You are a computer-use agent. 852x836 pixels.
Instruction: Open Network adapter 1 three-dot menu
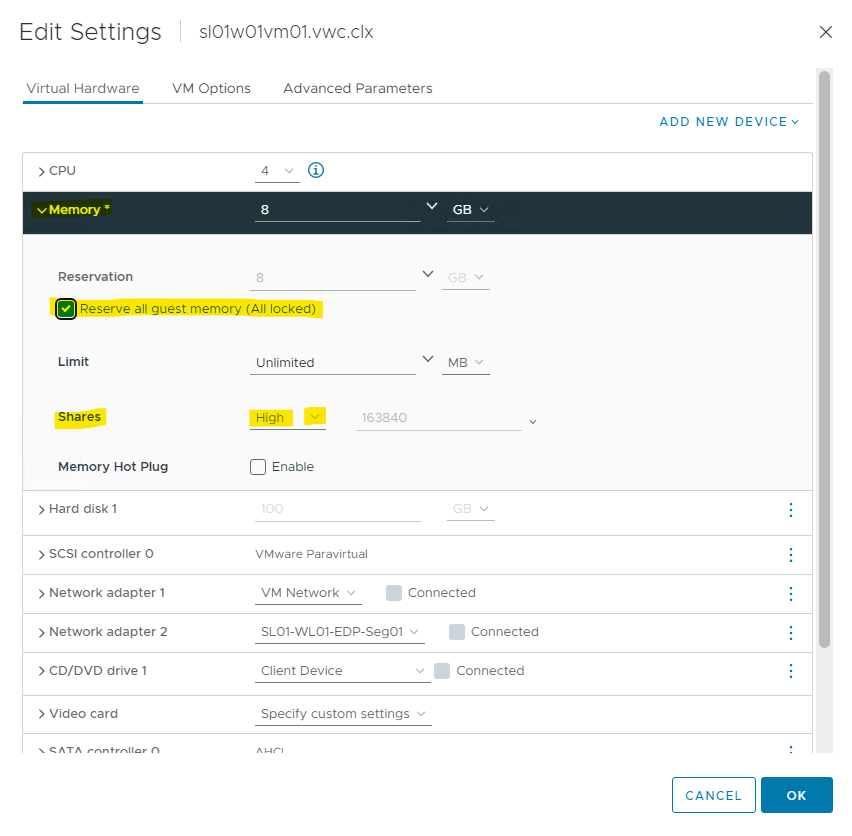[790, 593]
